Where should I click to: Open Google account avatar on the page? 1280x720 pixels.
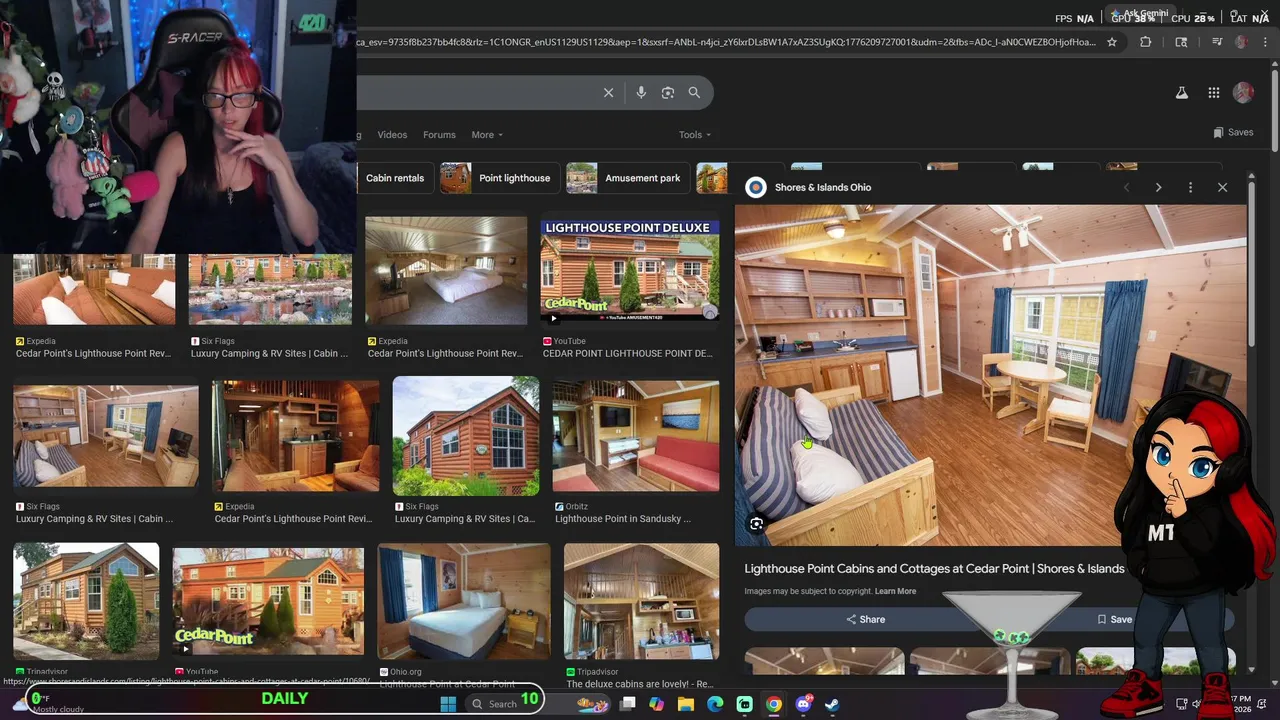click(x=1244, y=93)
